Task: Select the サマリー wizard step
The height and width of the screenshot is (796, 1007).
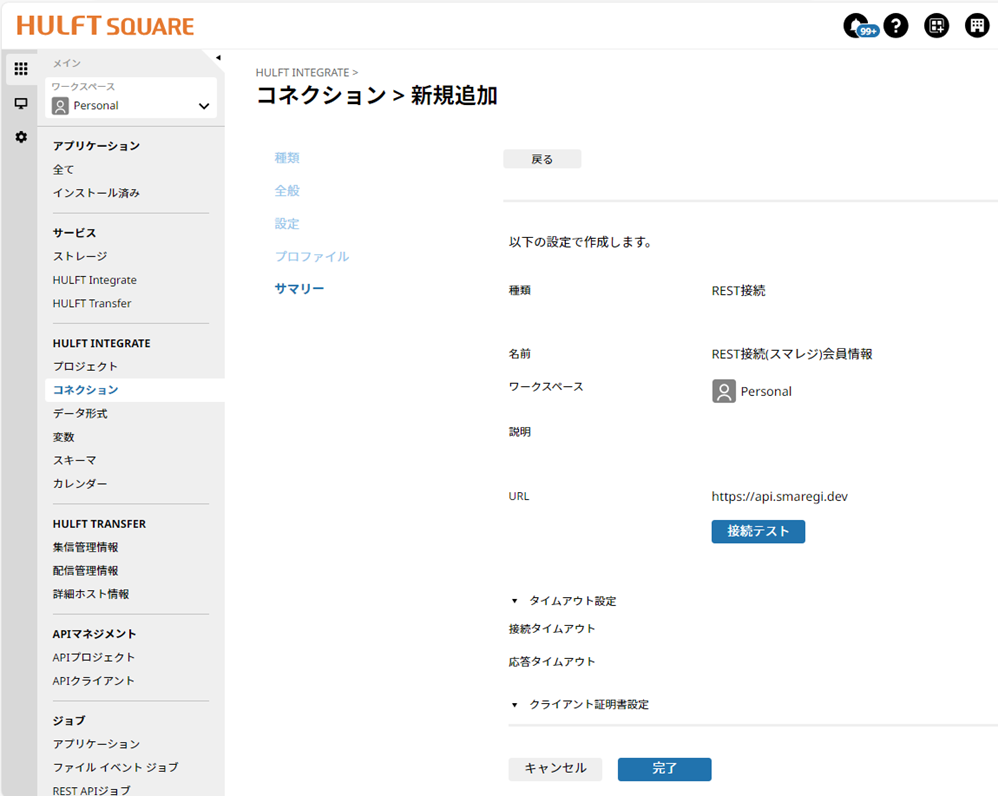Action: [299, 288]
